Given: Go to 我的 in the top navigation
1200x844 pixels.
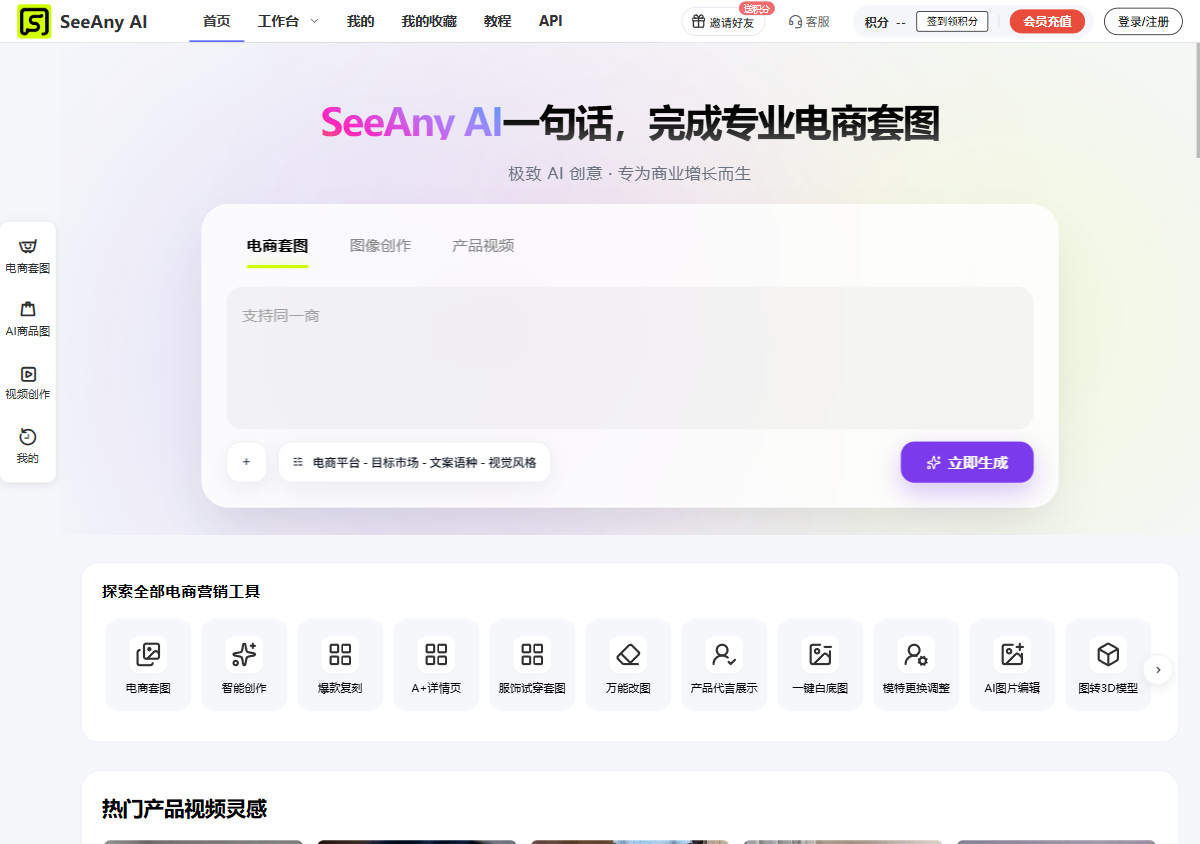Looking at the screenshot, I should click(x=361, y=21).
